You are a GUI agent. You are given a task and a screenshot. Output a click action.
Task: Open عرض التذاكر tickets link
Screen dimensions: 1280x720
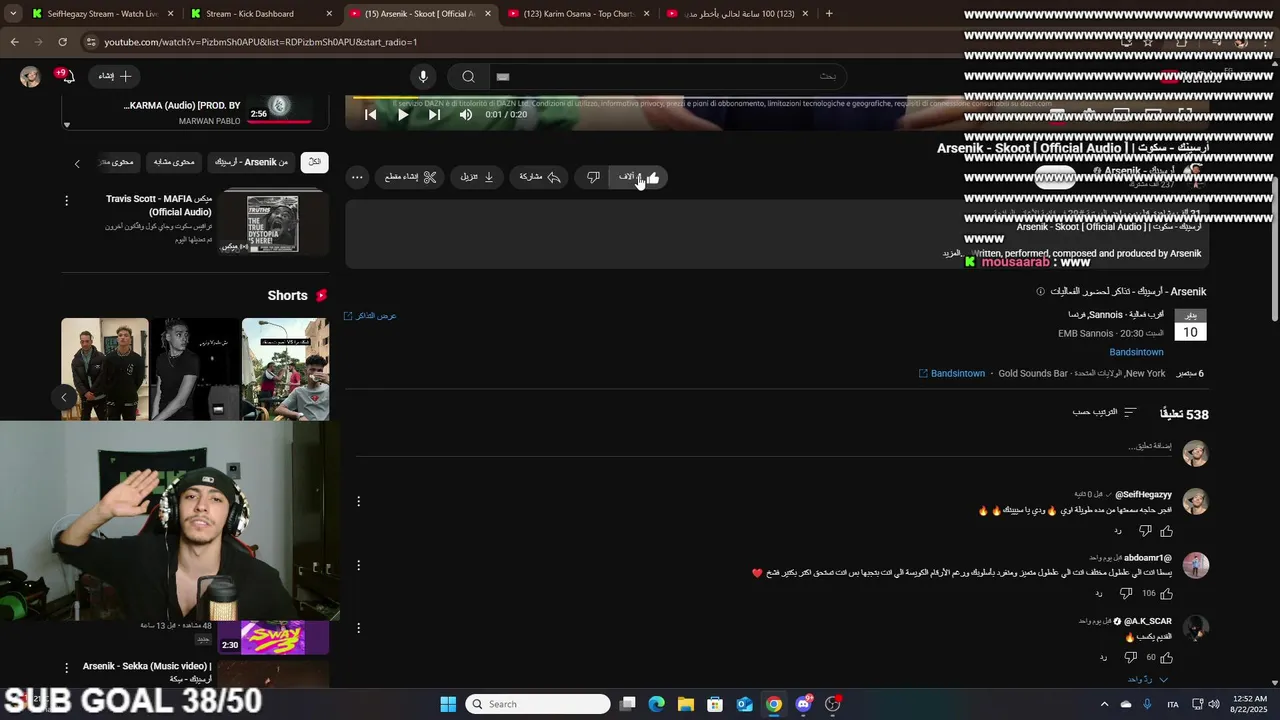[370, 316]
